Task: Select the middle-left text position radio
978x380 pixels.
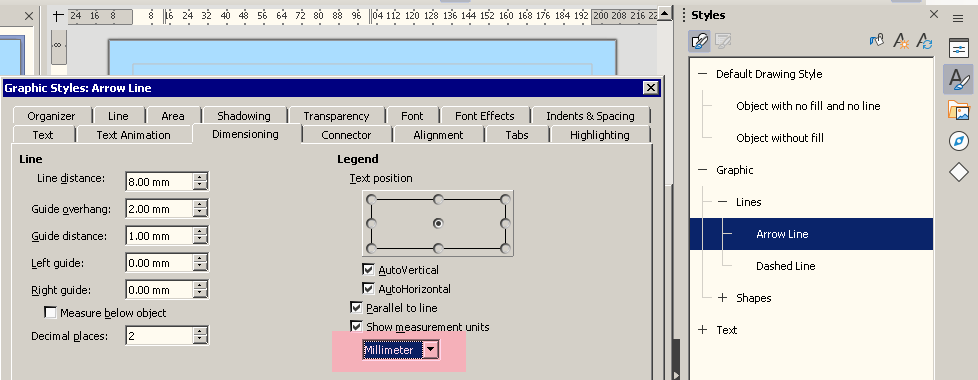Action: pyautogui.click(x=372, y=223)
